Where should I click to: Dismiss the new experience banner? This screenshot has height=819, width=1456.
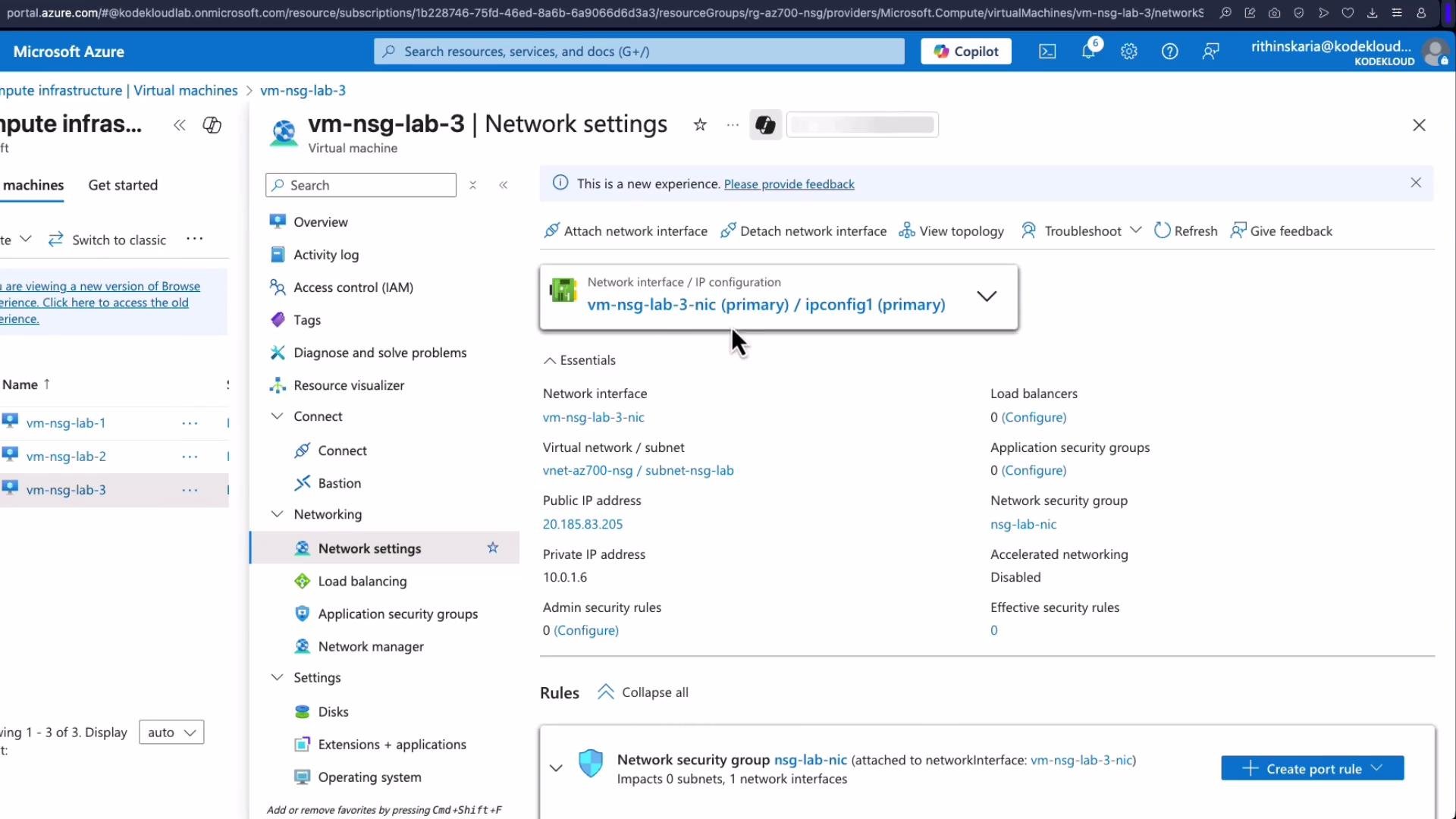(x=1416, y=183)
